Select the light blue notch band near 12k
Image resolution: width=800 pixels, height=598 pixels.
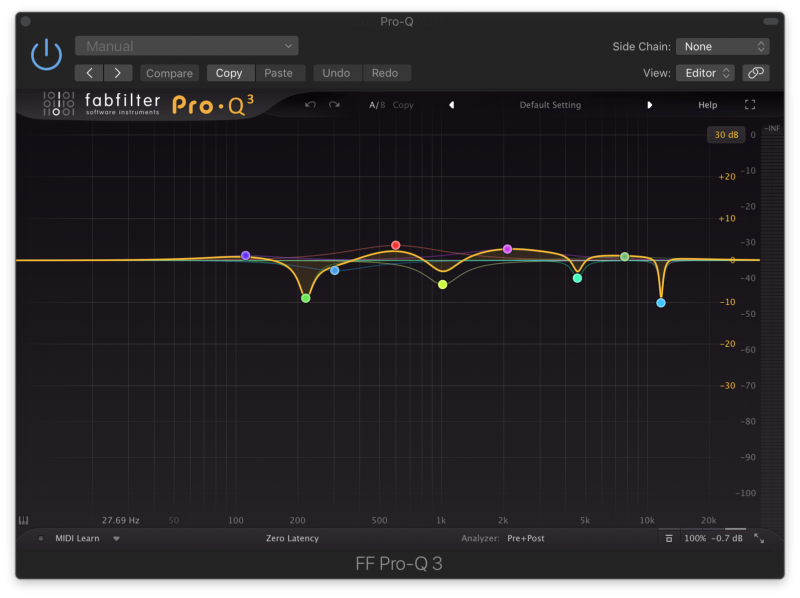661,303
